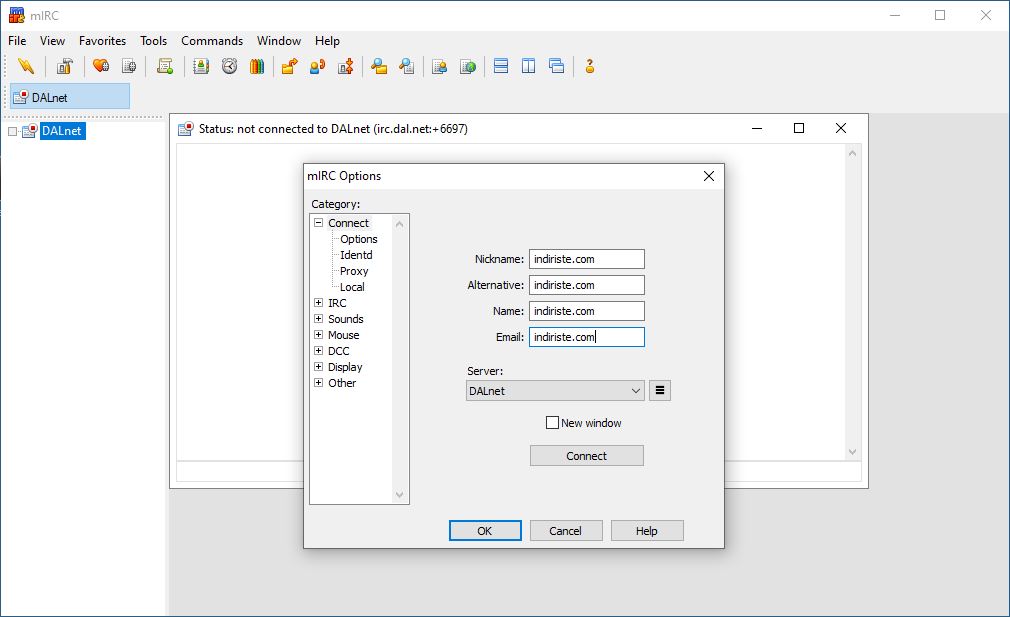Click the Help button in mIRC Options
Viewport: 1010px width, 617px height.
click(647, 531)
